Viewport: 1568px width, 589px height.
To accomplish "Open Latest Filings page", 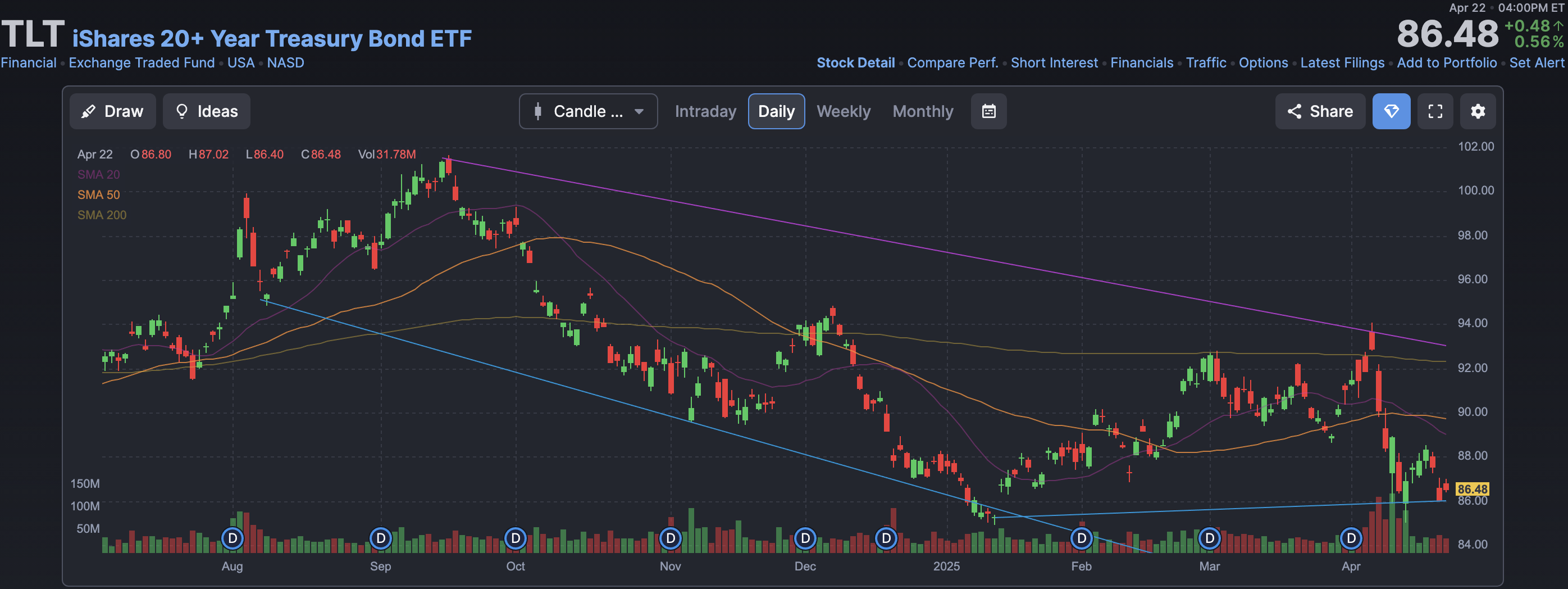I will pyautogui.click(x=1342, y=63).
